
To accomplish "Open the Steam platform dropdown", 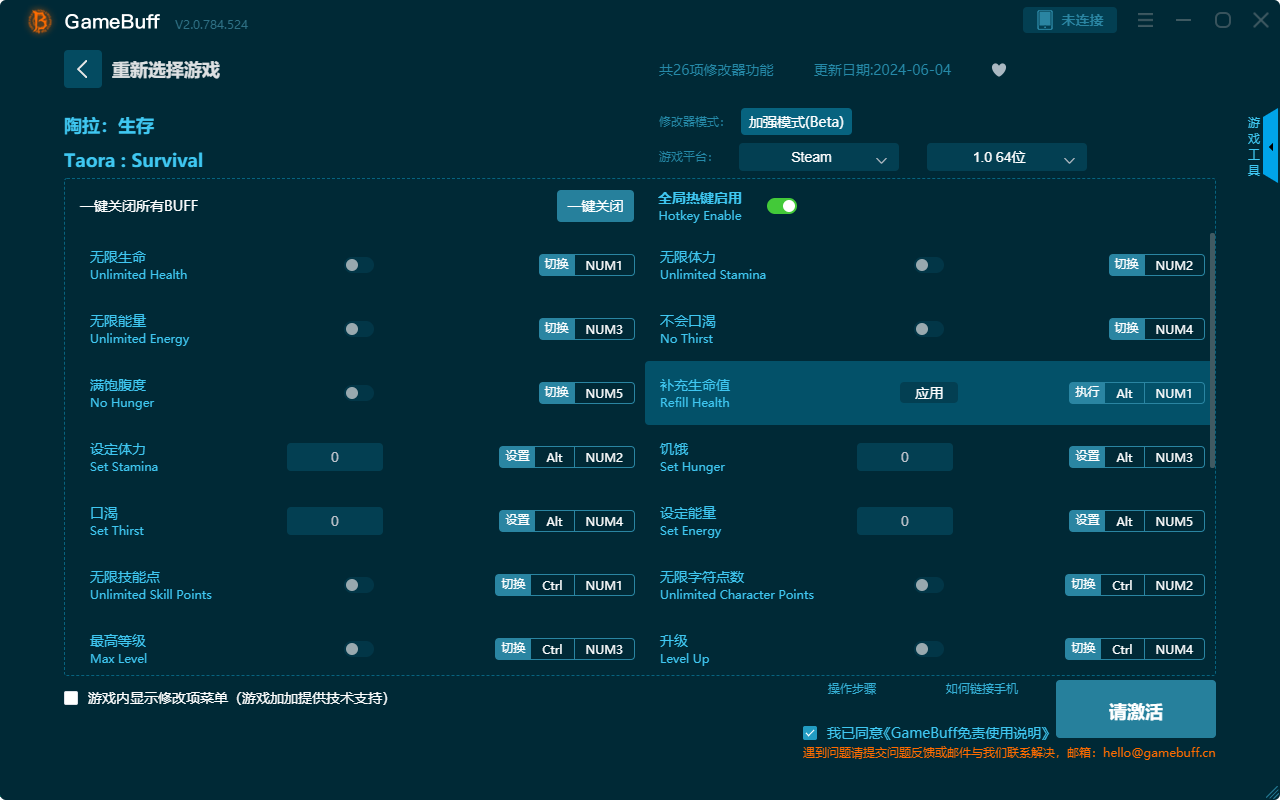I will 818,157.
